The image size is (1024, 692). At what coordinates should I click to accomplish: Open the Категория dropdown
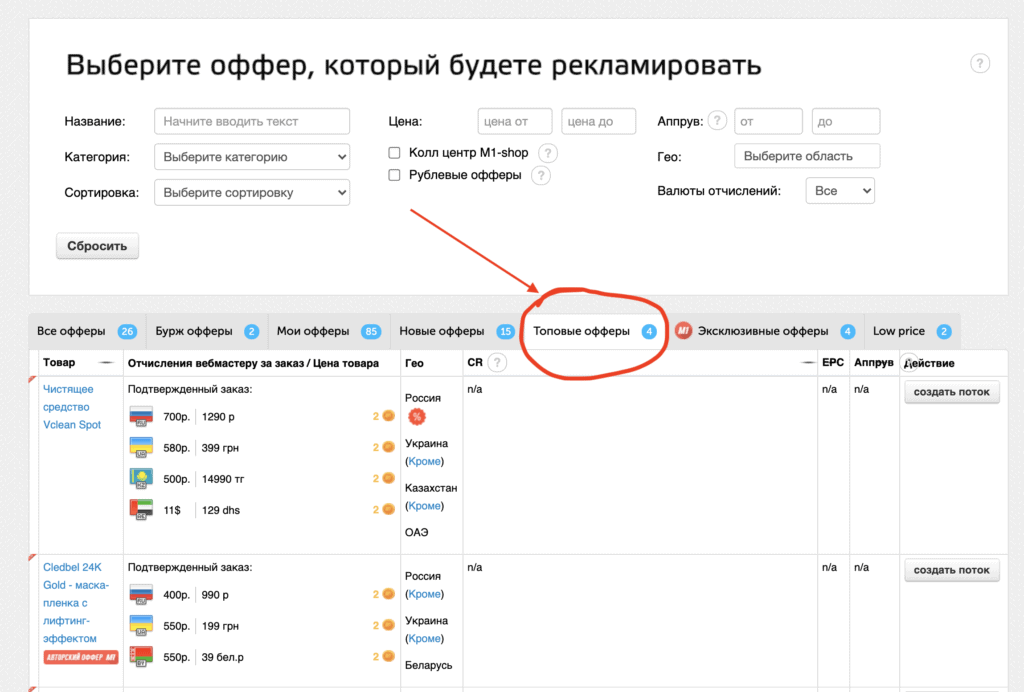coord(250,156)
